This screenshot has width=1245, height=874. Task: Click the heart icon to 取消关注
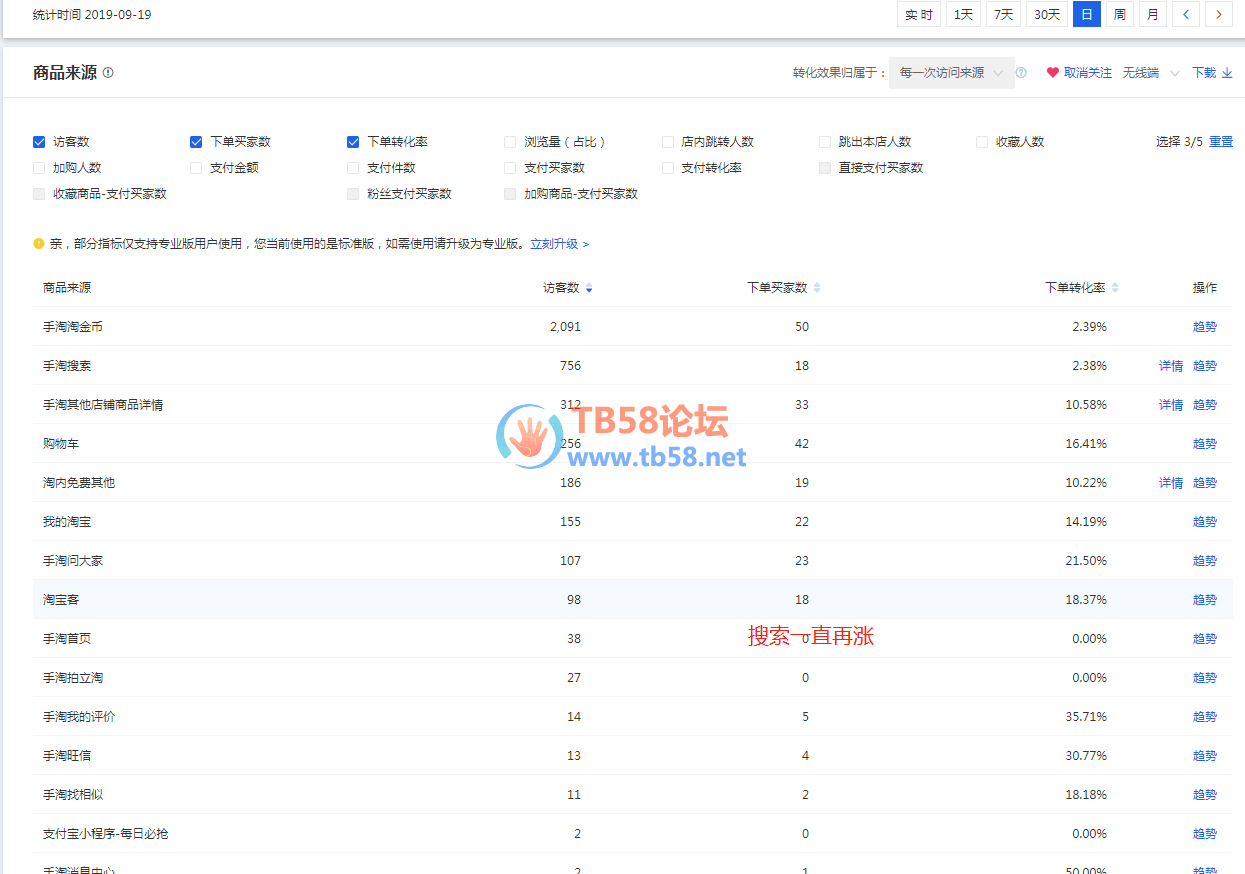coord(1052,73)
